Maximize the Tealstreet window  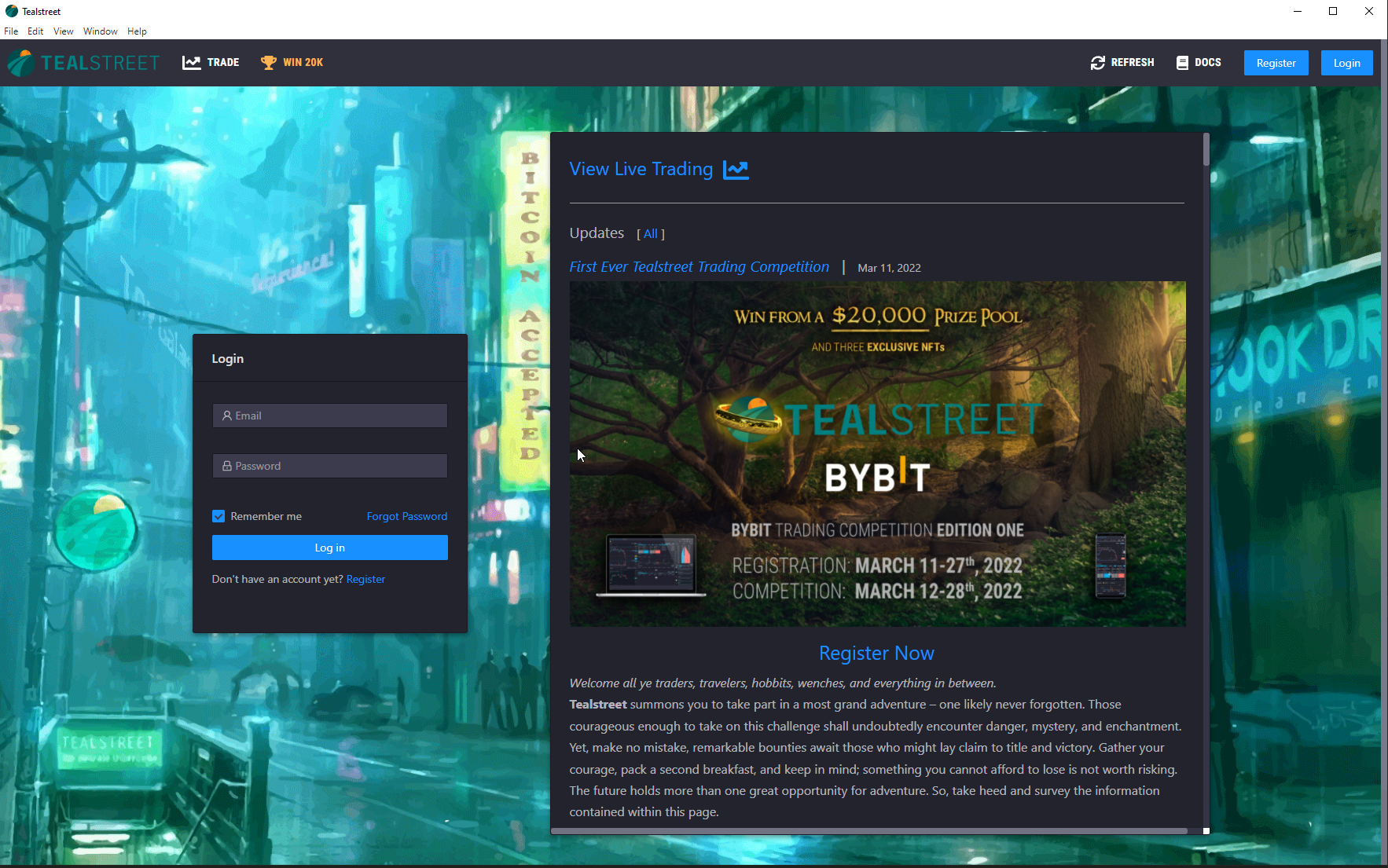[1333, 11]
